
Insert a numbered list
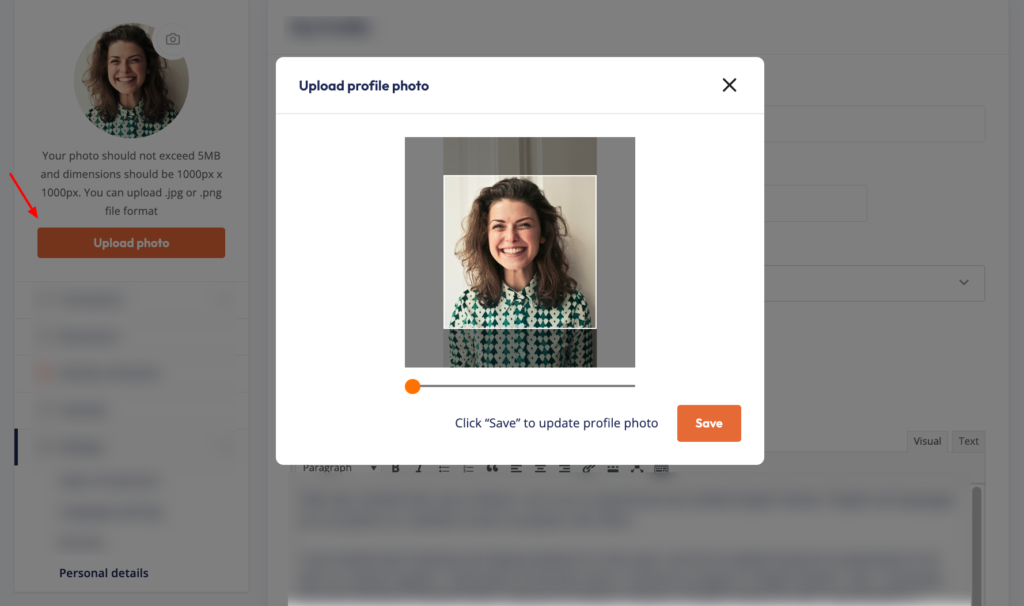[468, 468]
